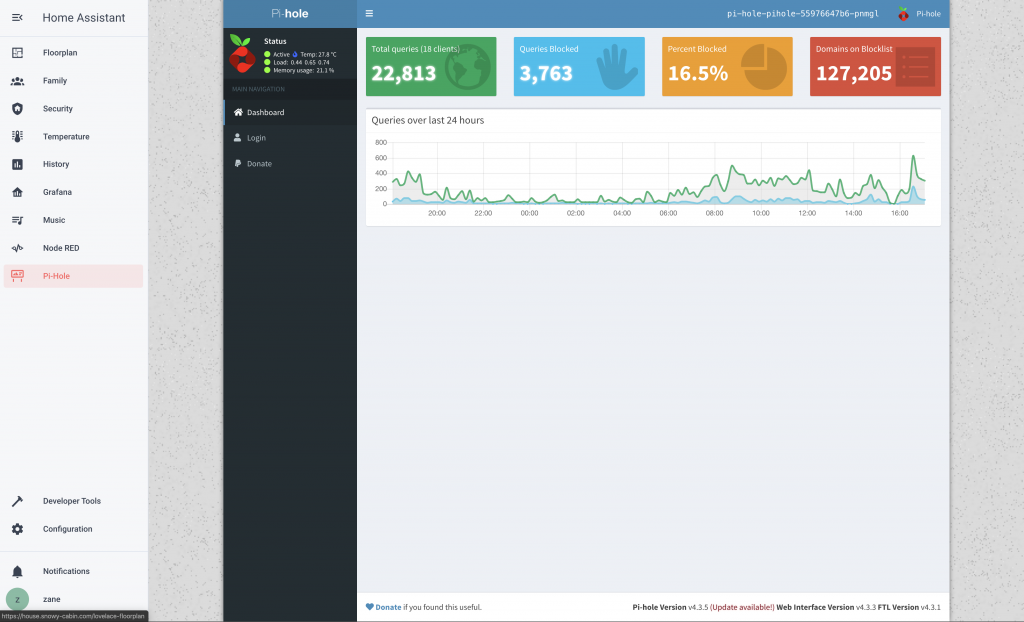The image size is (1024, 622).
Task: Click the "Pi-hole Version" footer text
Action: click(660, 608)
